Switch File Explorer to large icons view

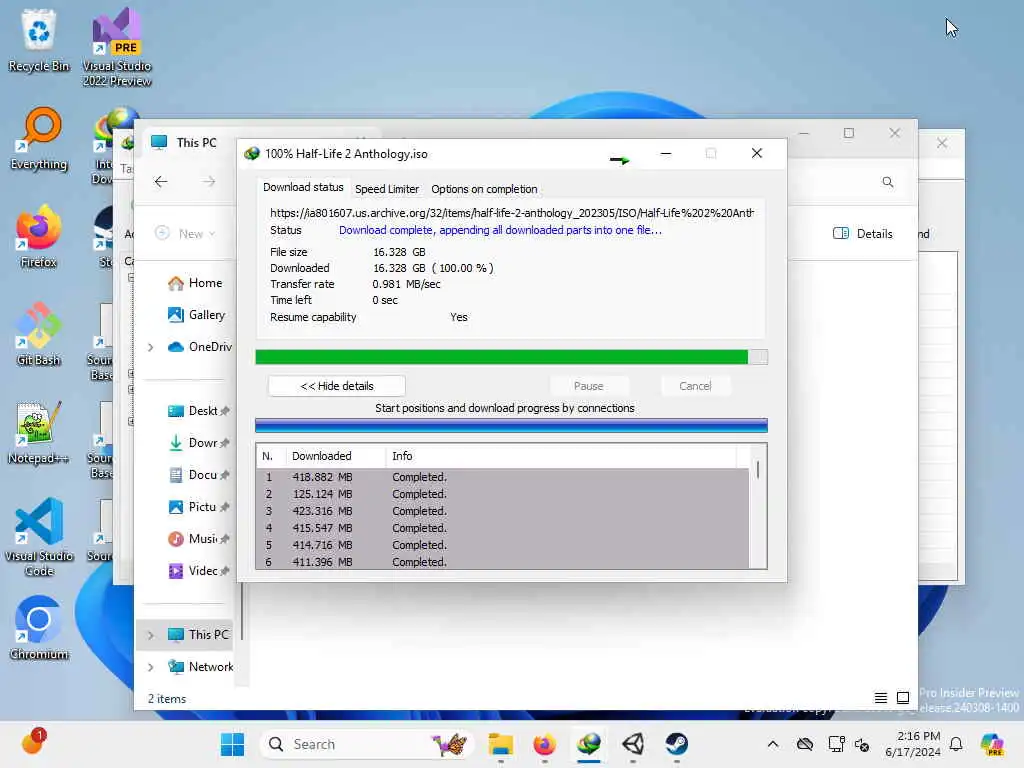903,698
